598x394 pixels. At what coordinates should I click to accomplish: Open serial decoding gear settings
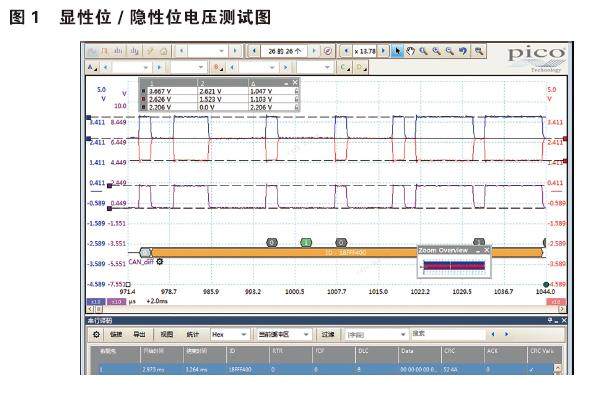pos(96,334)
